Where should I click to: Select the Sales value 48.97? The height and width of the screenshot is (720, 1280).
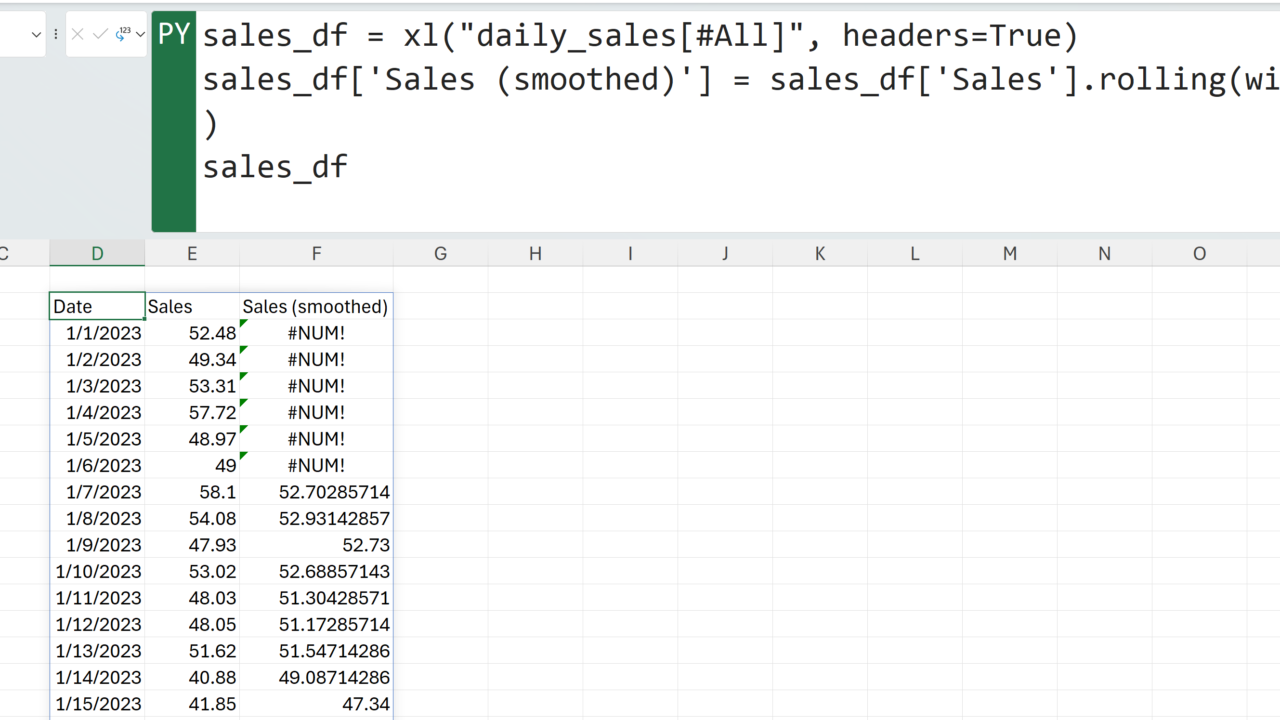tap(192, 439)
